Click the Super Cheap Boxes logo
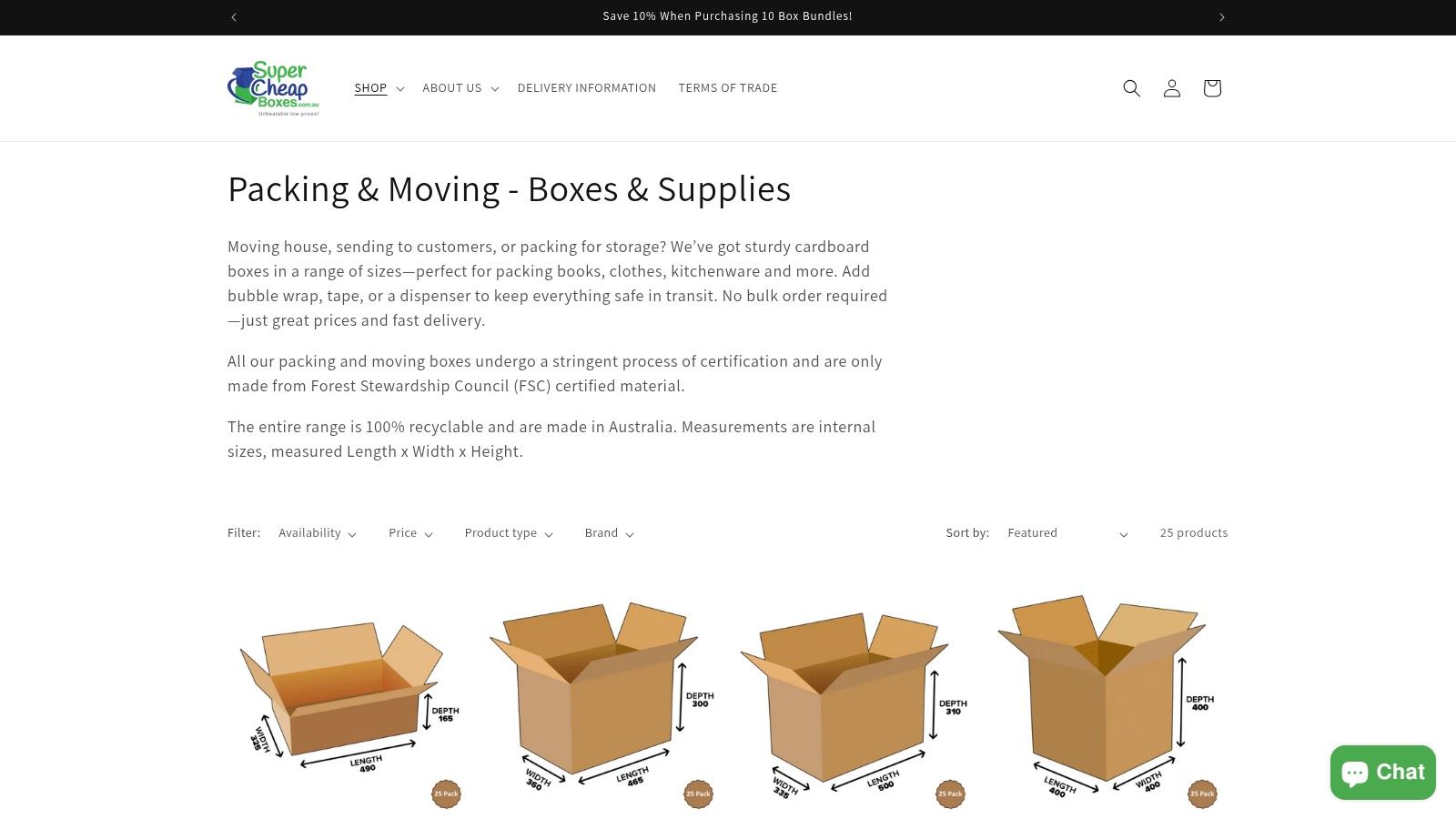Image resolution: width=1456 pixels, height=819 pixels. (273, 88)
